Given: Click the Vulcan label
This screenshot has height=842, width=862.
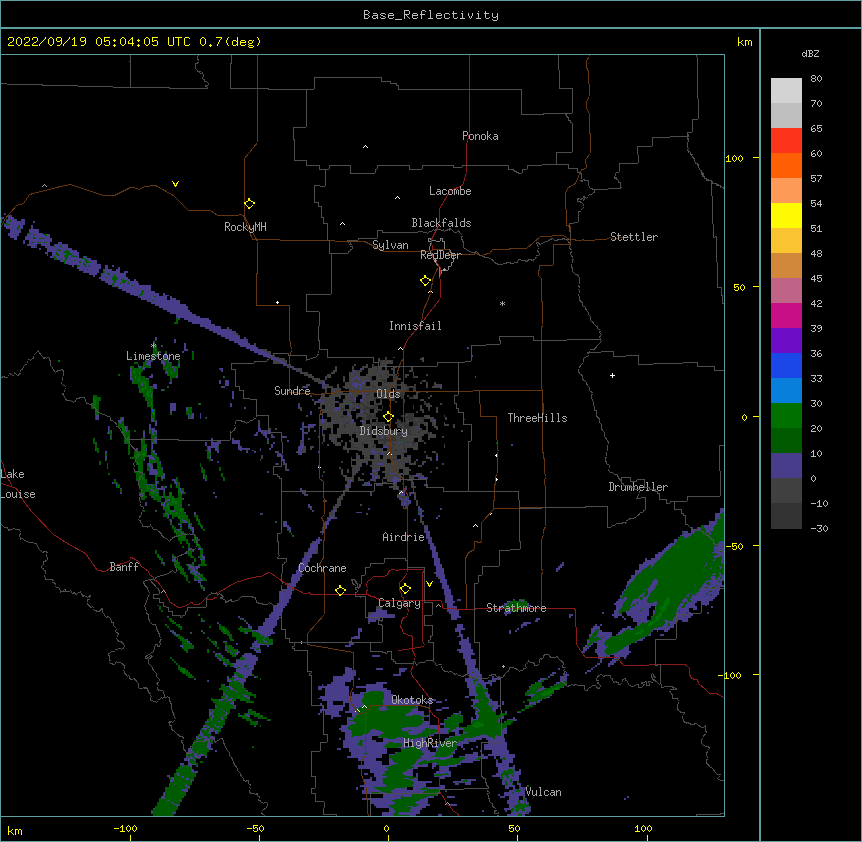Looking at the screenshot, I should [x=543, y=792].
